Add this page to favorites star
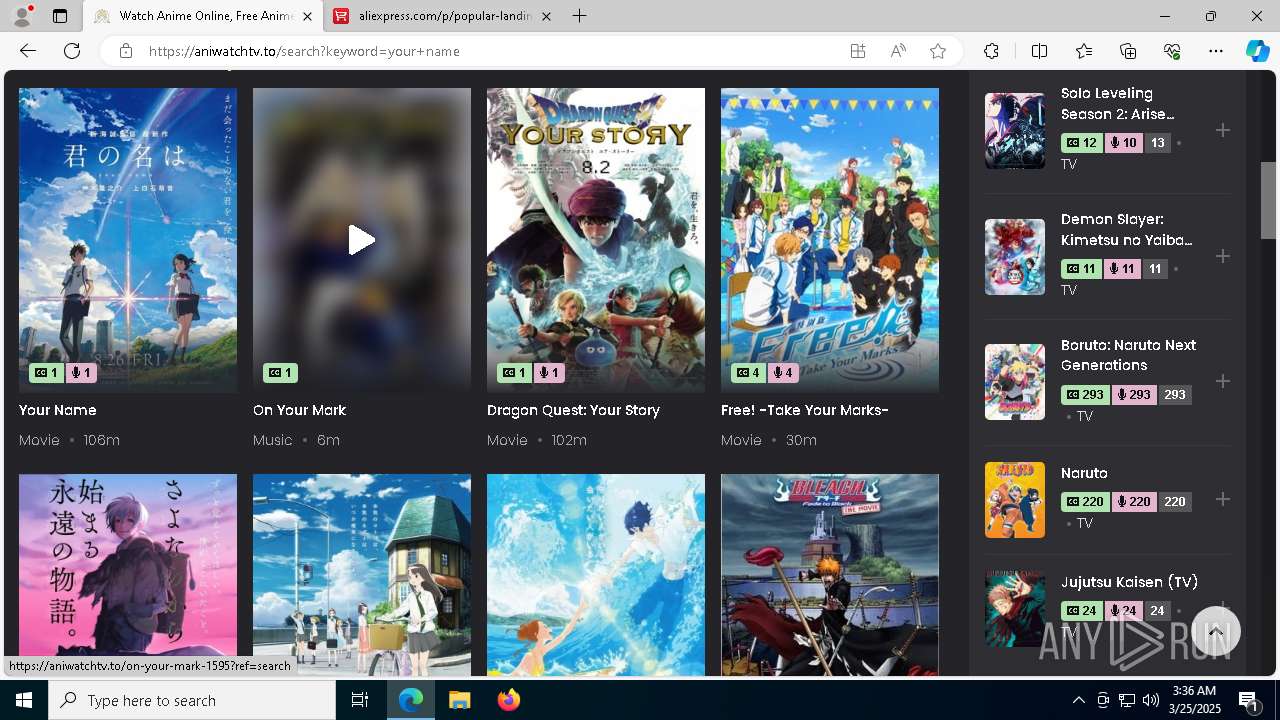Screen dimensions: 1280x720 click(938, 51)
